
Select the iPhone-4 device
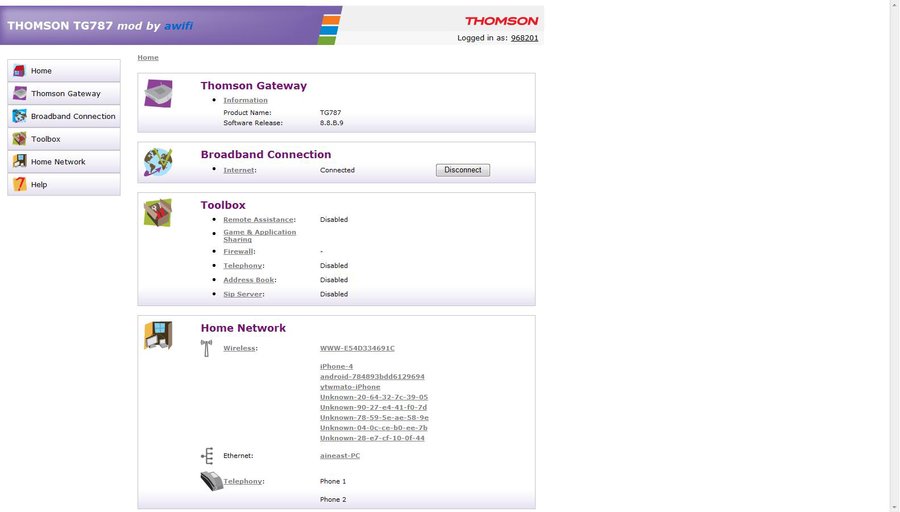(336, 366)
